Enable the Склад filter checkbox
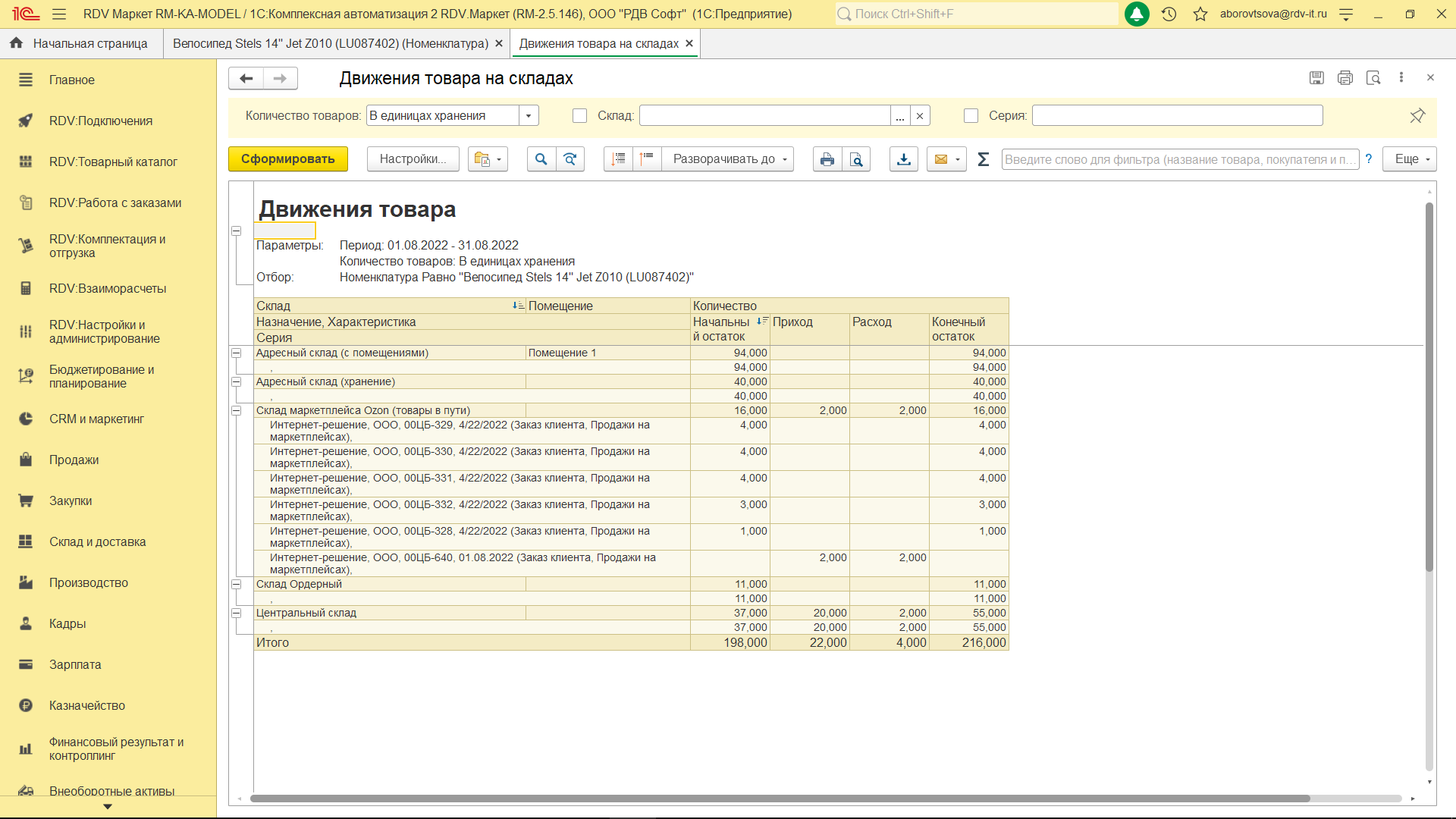Image resolution: width=1456 pixels, height=819 pixels. click(580, 116)
